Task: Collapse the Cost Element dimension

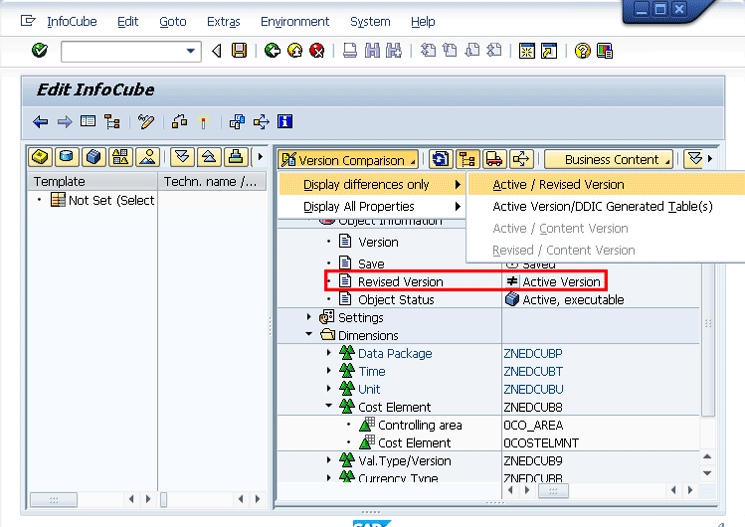Action: click(x=329, y=408)
